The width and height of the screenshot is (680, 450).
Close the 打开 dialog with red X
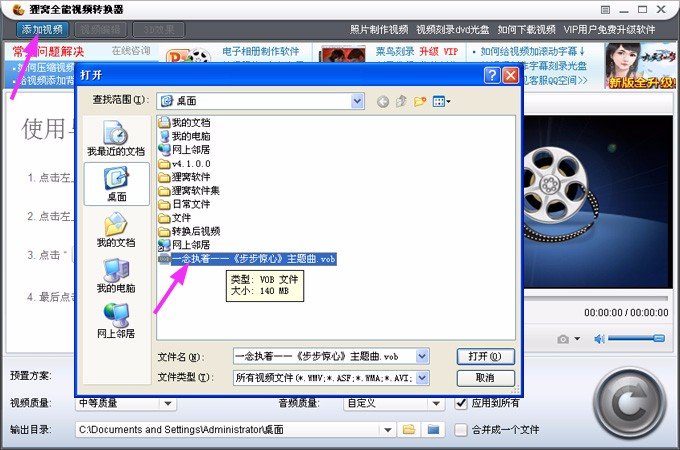coord(510,75)
